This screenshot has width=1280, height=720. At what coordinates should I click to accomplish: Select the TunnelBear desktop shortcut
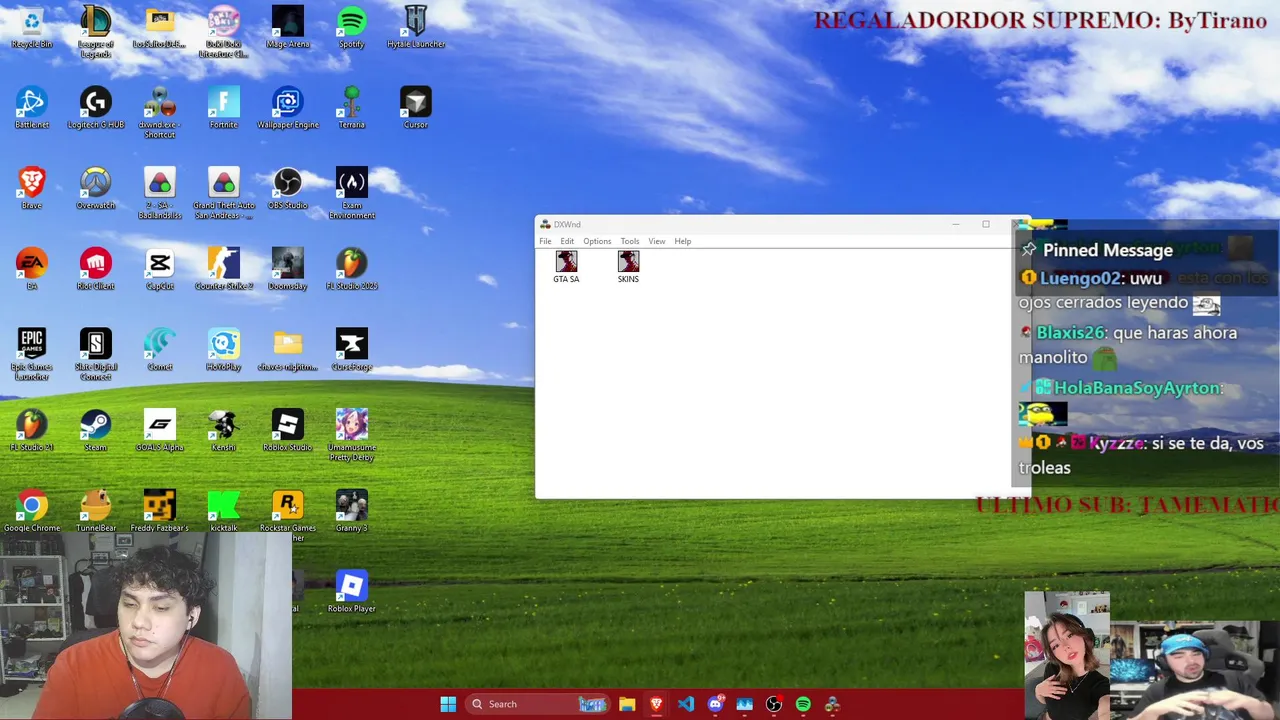(x=96, y=511)
